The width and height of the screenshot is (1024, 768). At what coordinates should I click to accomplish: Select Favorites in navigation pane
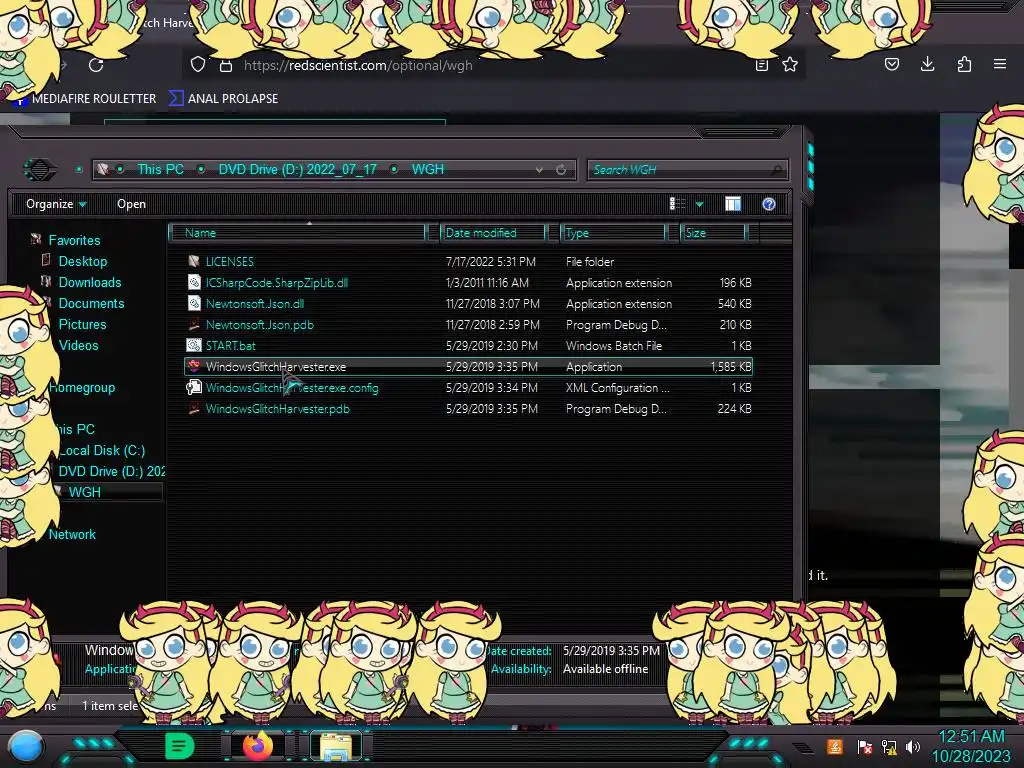tap(74, 240)
